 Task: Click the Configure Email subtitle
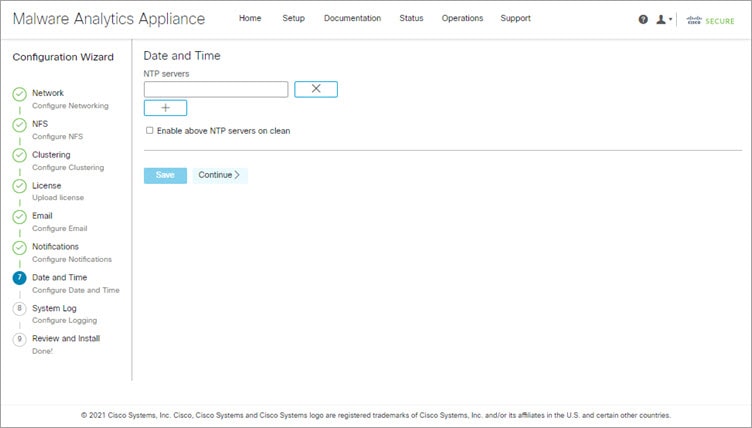tap(59, 228)
